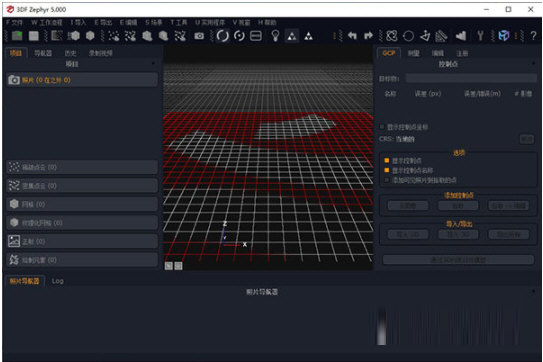Click the camera snapshot toolbar icon
The image size is (543, 362).
pyautogui.click(x=199, y=36)
